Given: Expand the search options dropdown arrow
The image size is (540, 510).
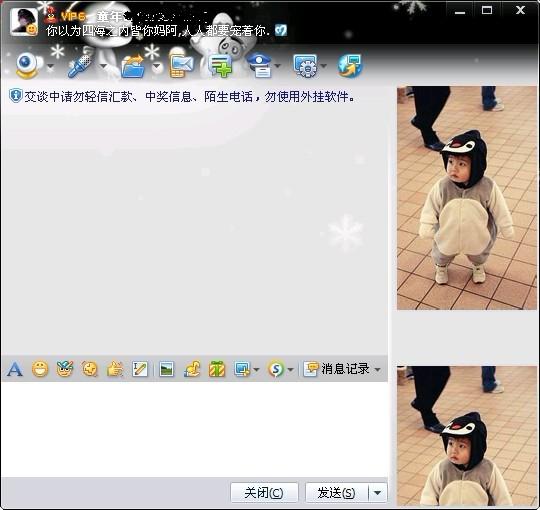Looking at the screenshot, I should pos(291,370).
